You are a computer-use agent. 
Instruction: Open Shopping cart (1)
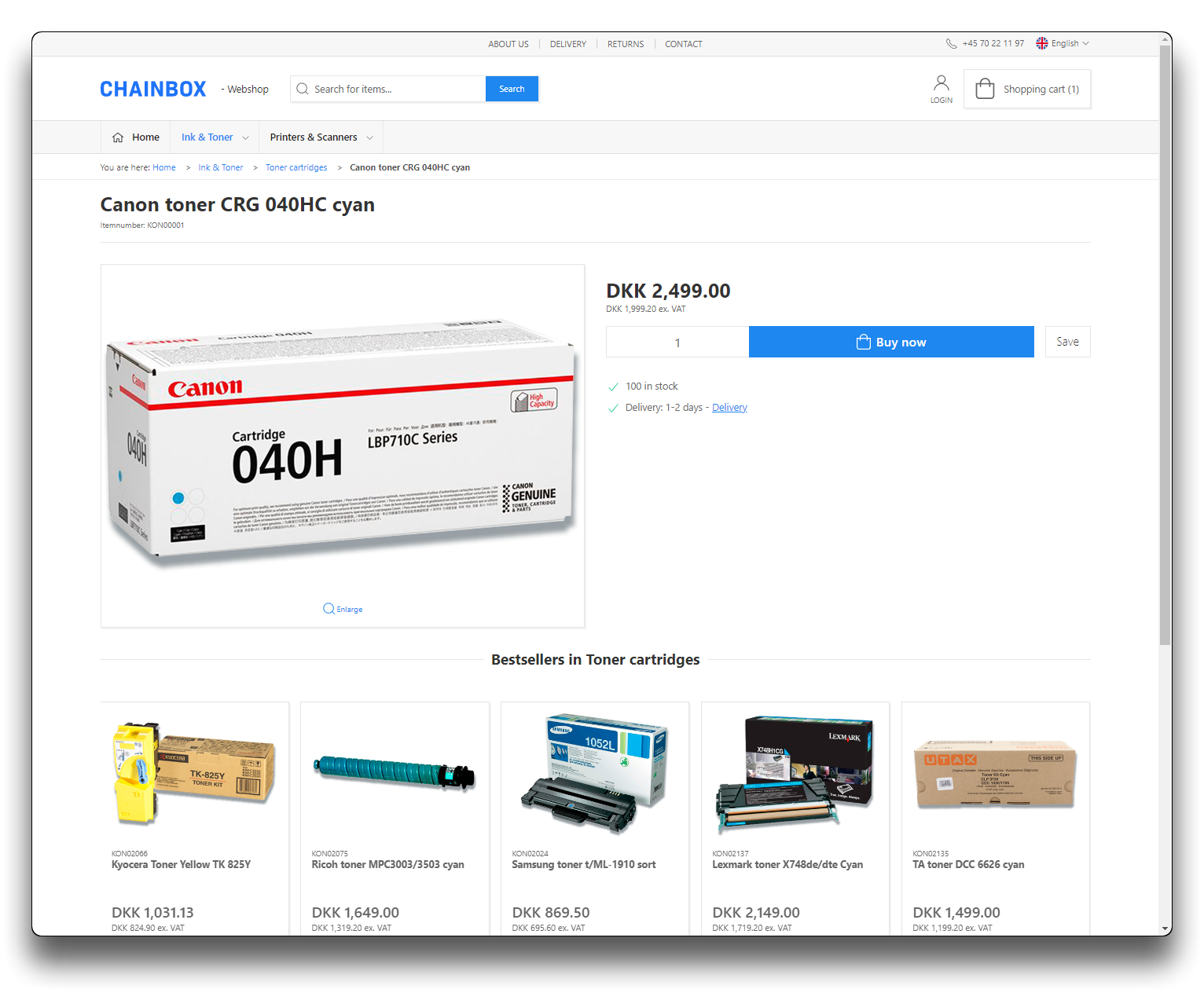click(1027, 89)
